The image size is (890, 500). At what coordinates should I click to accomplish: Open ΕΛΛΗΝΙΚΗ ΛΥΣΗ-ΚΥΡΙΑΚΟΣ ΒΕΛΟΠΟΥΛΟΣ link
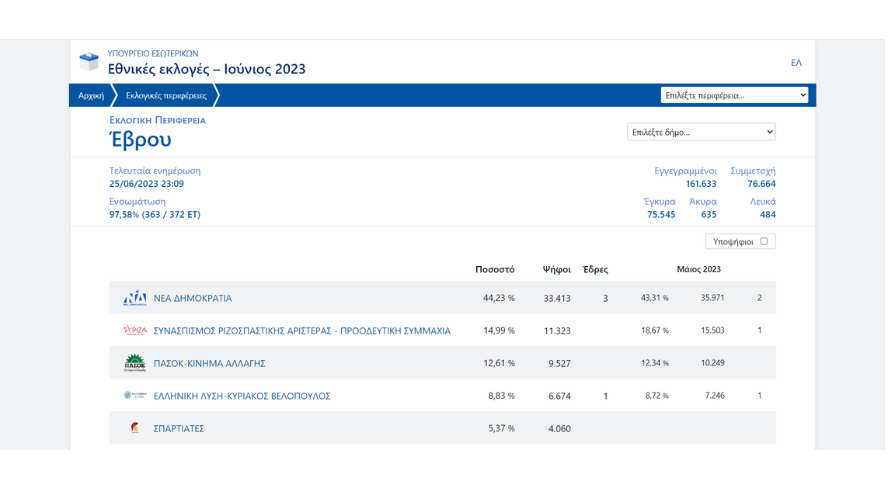pyautogui.click(x=241, y=396)
